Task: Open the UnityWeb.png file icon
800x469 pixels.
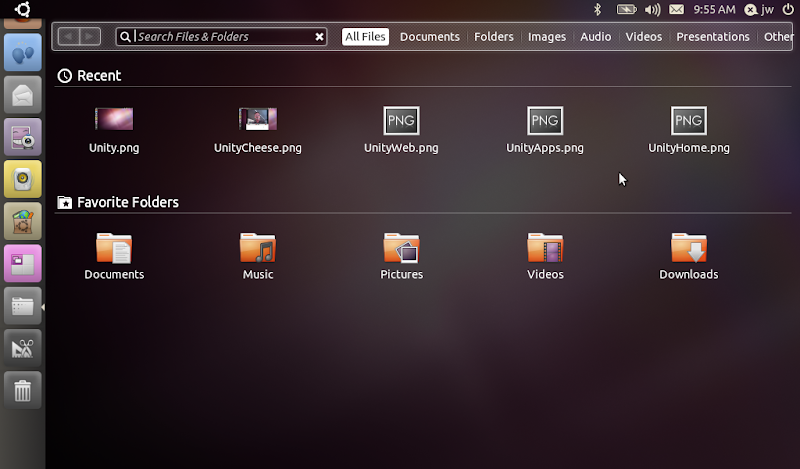Action: [402, 120]
